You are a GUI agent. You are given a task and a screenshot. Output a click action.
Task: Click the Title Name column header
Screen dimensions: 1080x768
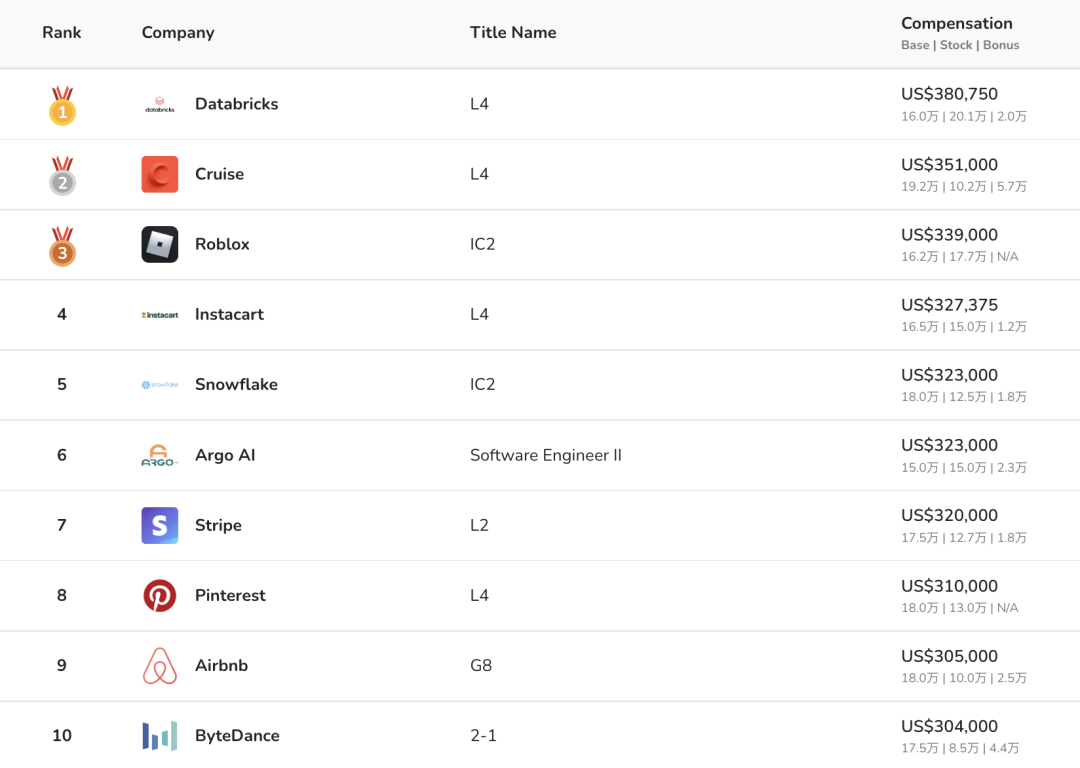click(513, 32)
